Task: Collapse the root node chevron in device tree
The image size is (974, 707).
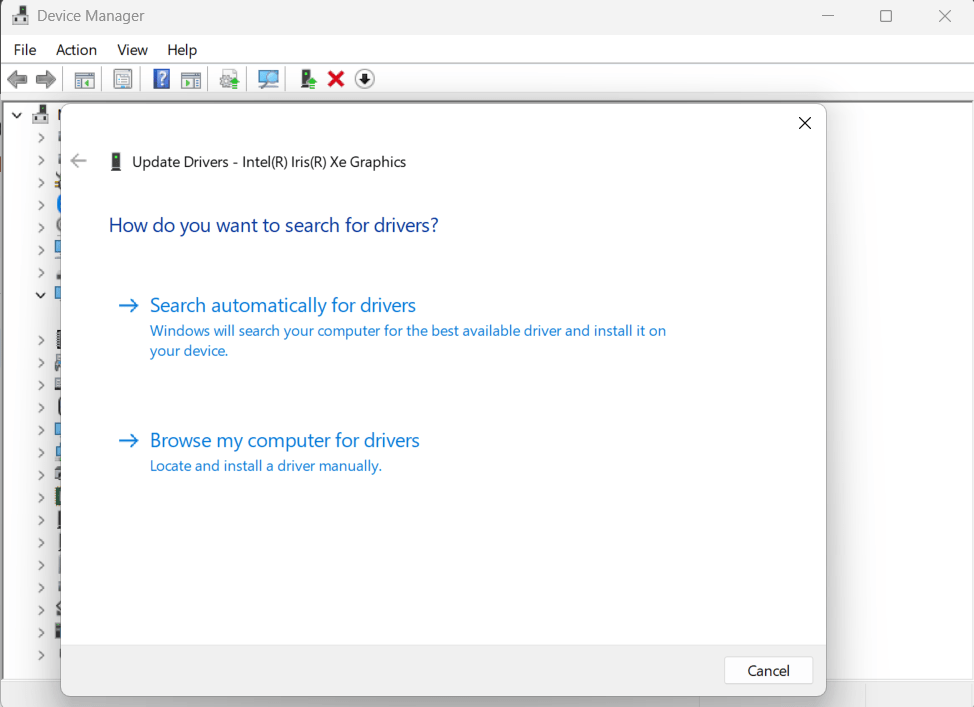Action: pos(17,115)
